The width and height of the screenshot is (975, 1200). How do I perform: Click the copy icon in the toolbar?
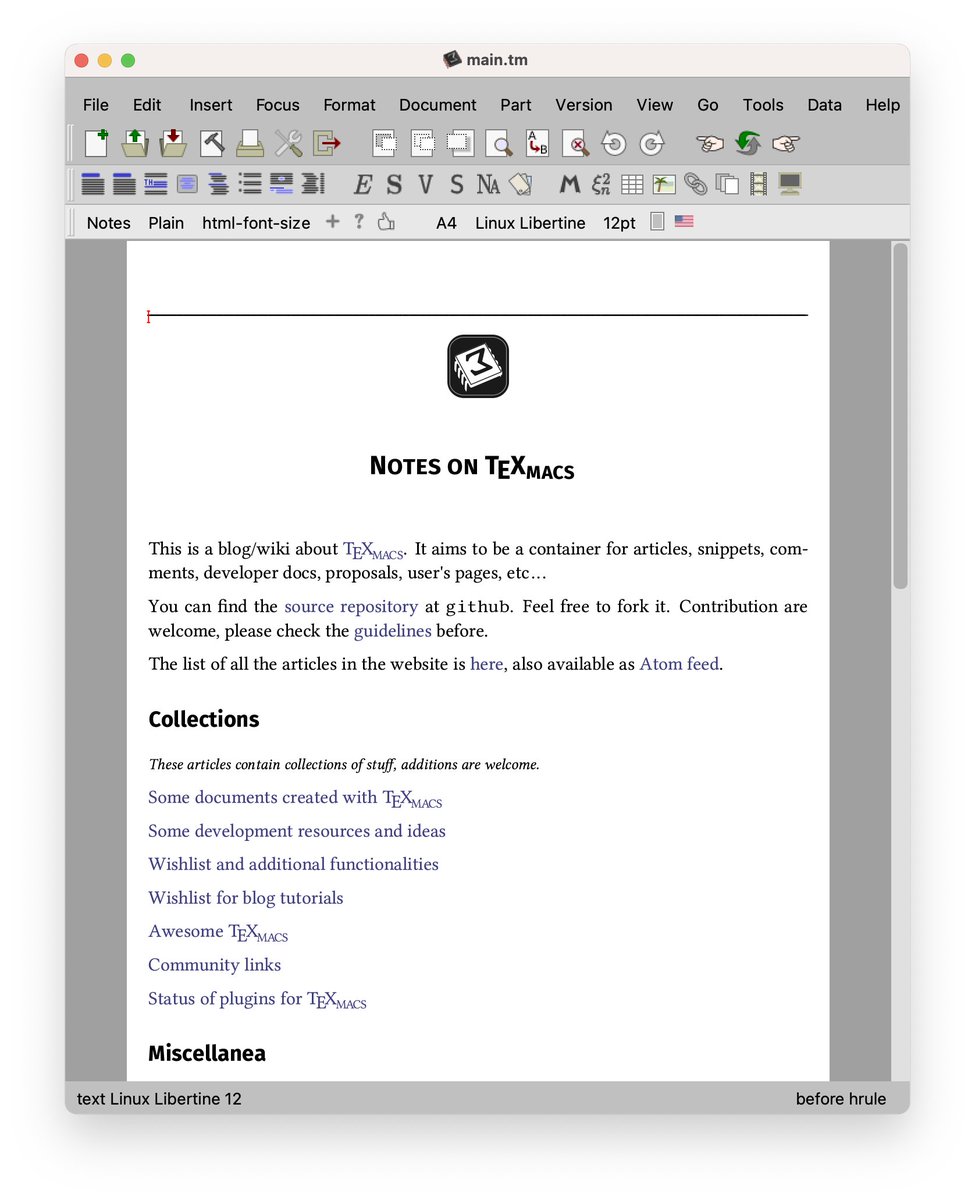pyautogui.click(x=423, y=144)
